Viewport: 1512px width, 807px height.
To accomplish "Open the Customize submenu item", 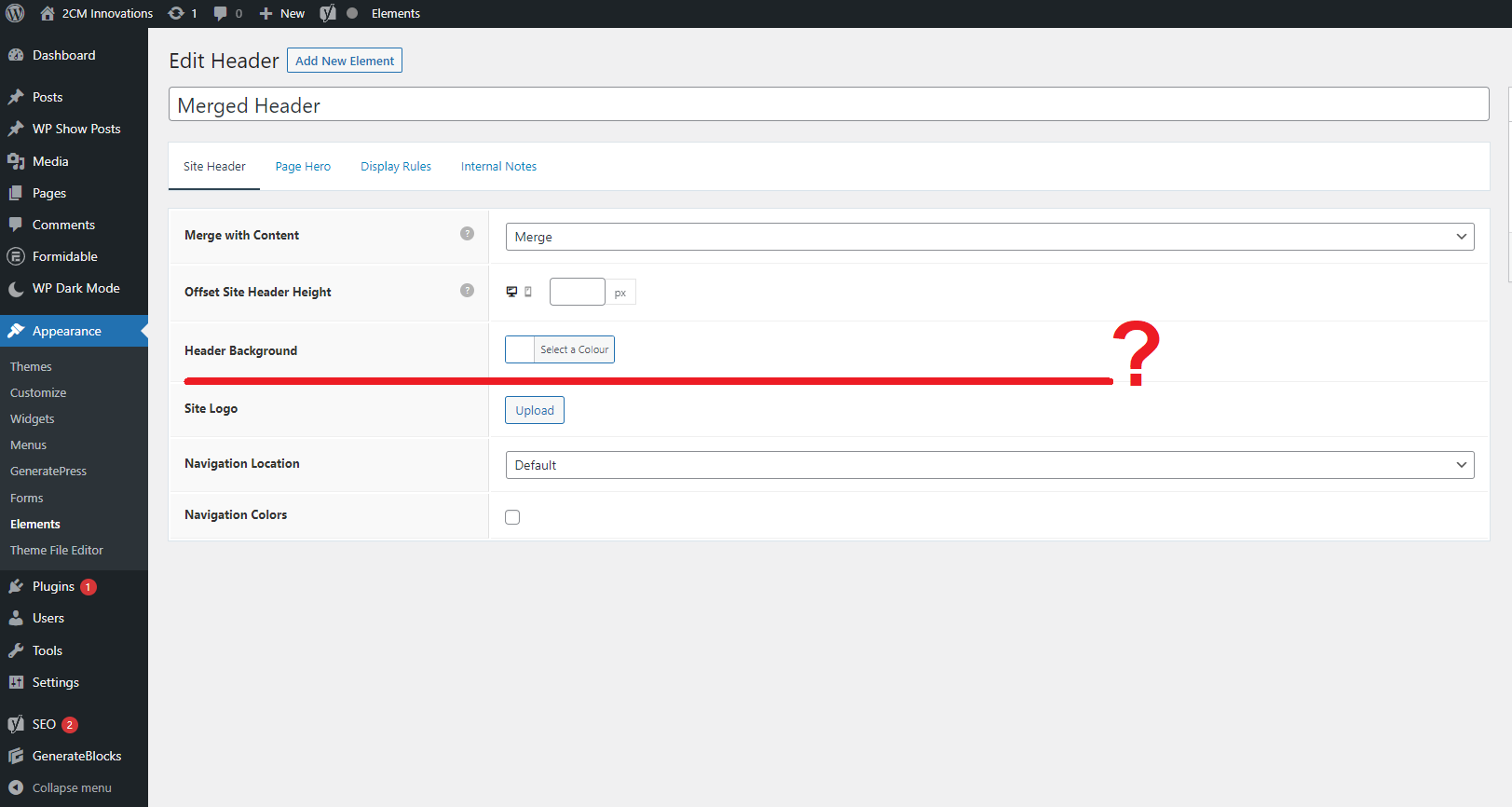I will click(x=38, y=393).
